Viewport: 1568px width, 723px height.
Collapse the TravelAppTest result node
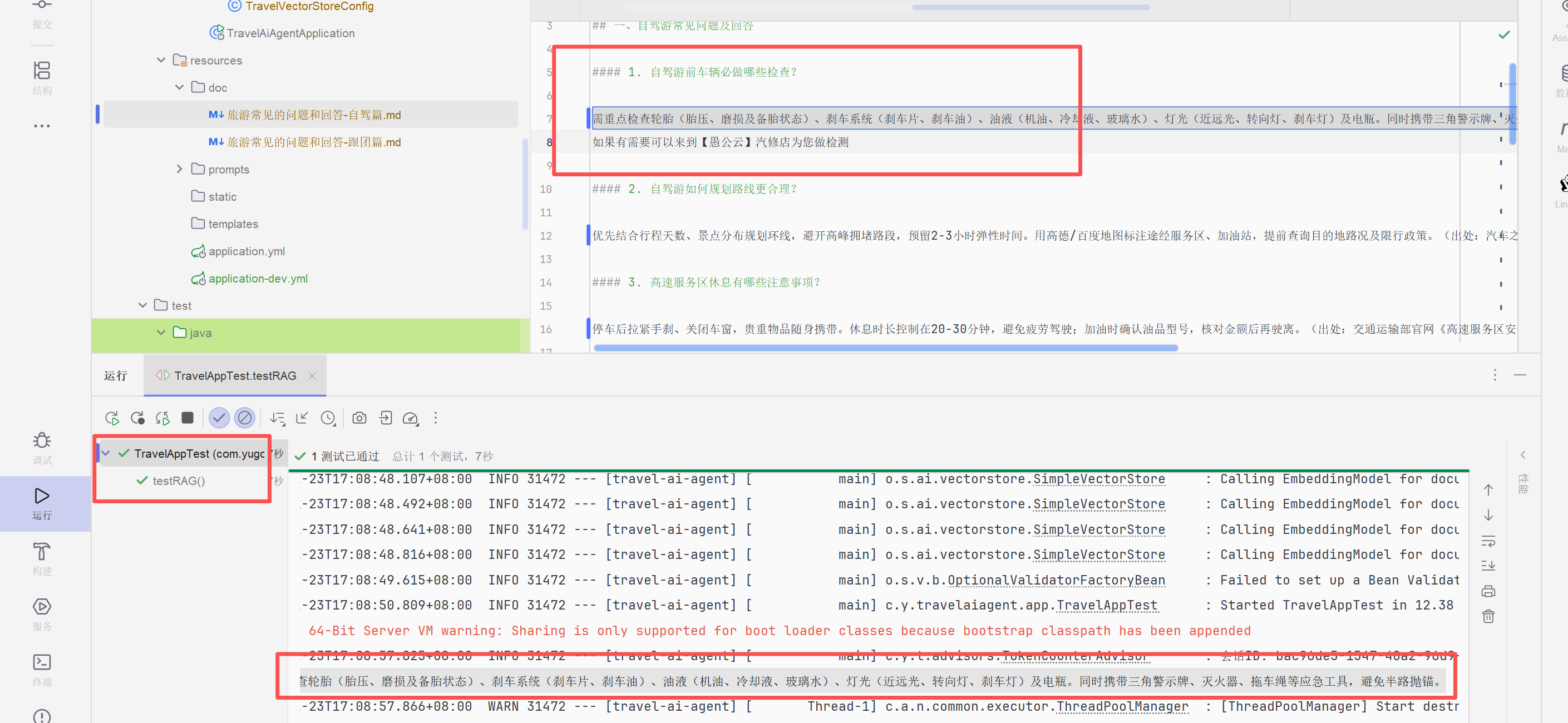106,453
